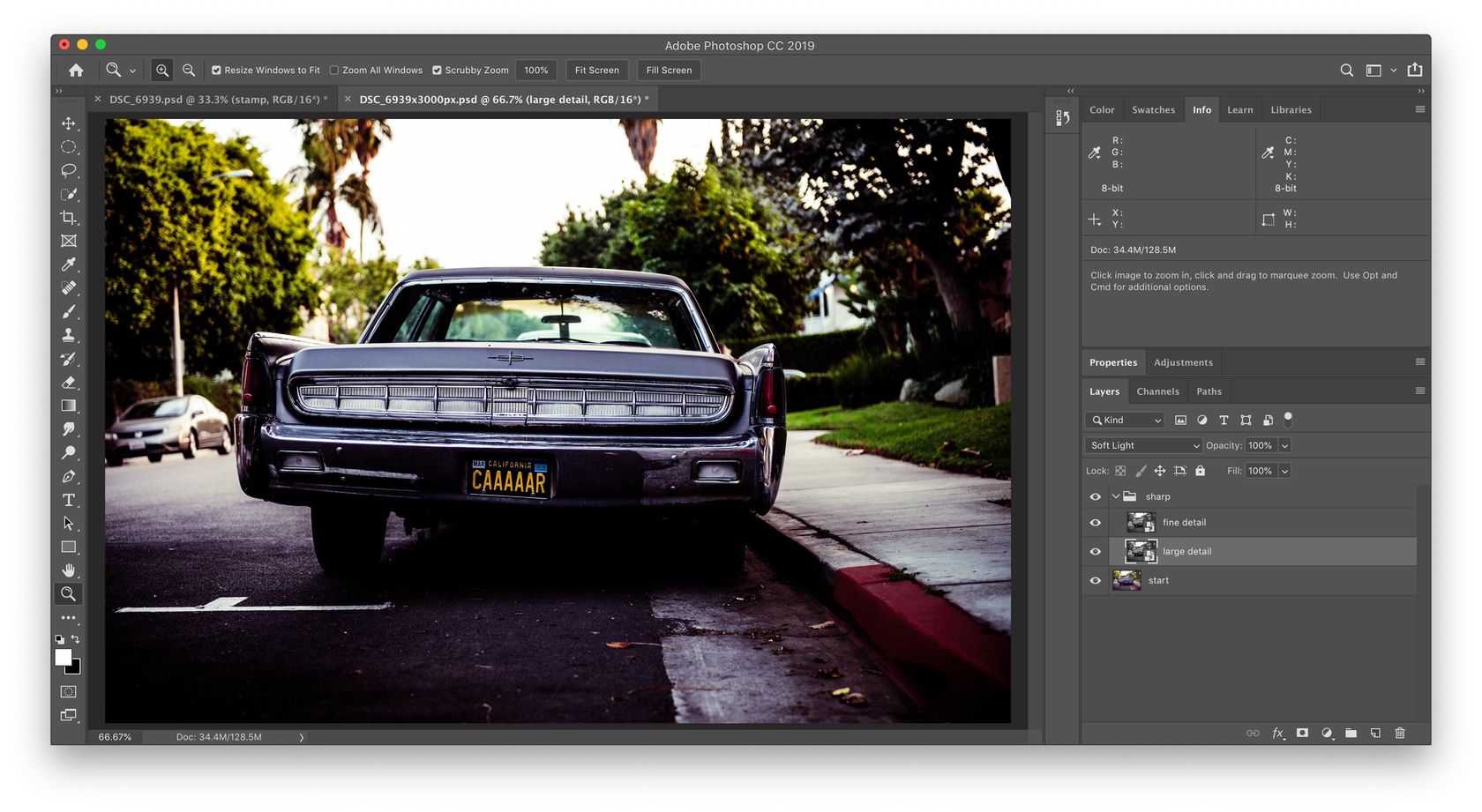Create new fill or adjustment layer
The image size is (1482, 812).
(1327, 734)
